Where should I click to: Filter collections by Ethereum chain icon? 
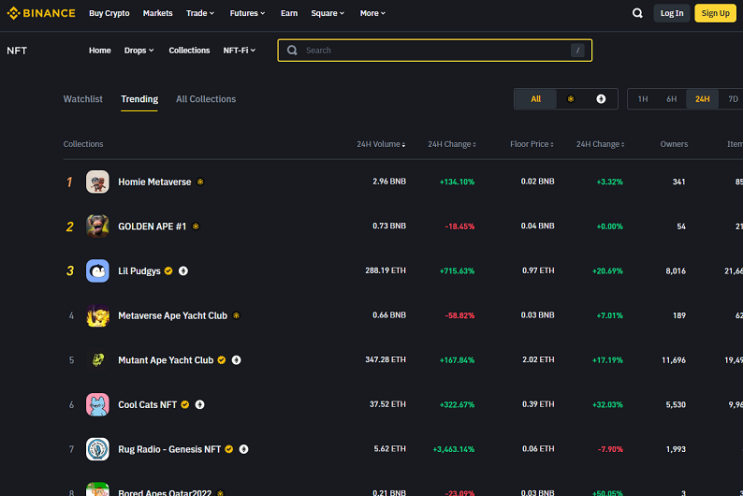(601, 99)
